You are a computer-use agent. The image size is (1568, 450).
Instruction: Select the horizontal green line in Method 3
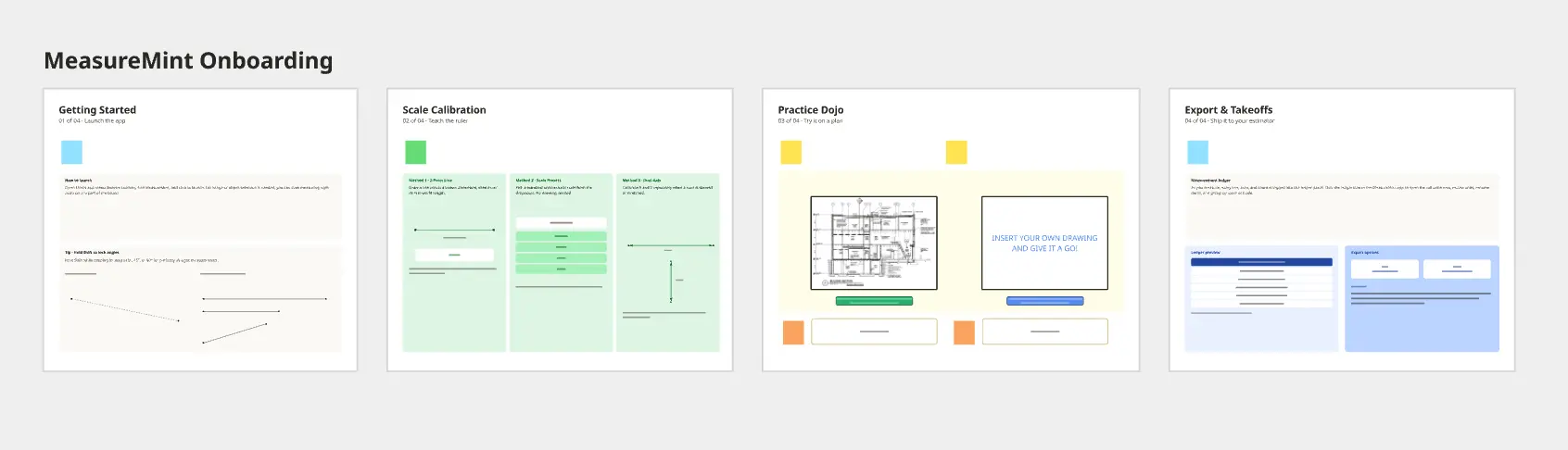coord(671,245)
